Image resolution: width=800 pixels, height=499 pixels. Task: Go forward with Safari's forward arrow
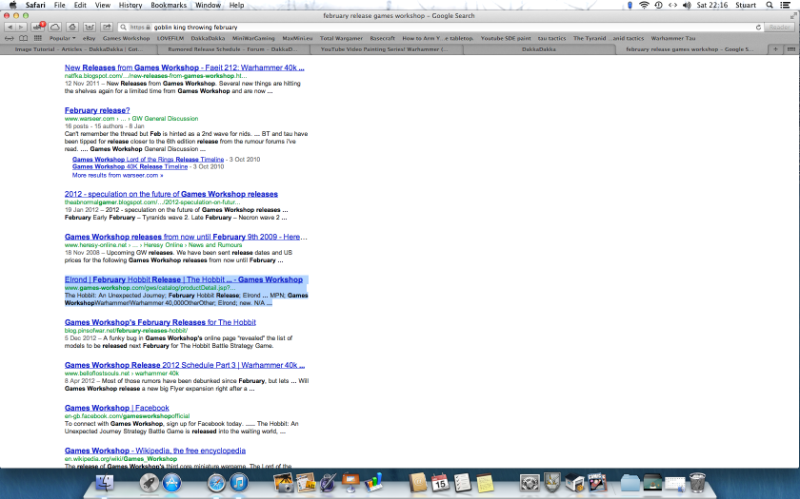pyautogui.click(x=21, y=27)
